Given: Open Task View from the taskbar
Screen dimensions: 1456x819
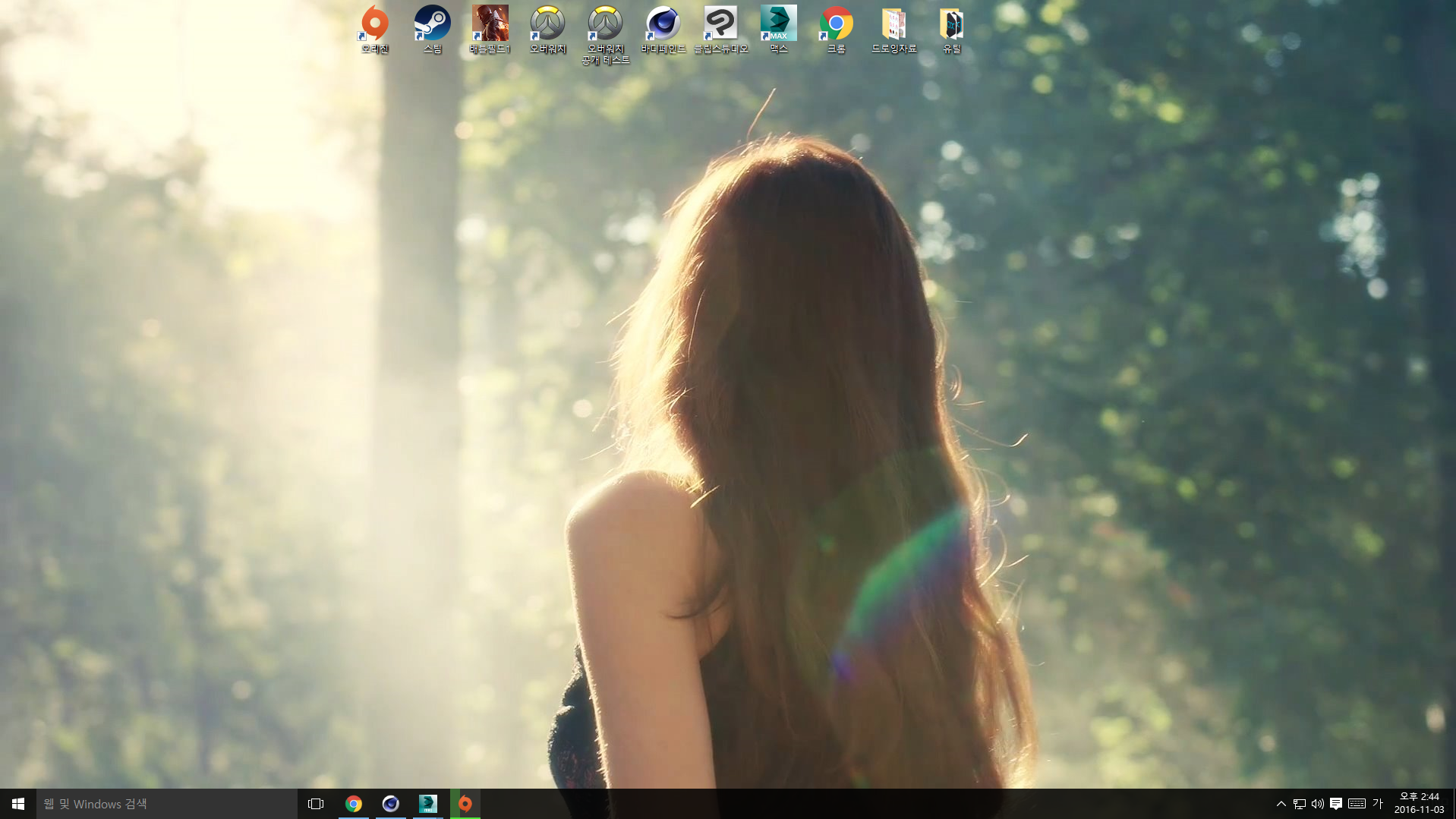Looking at the screenshot, I should 316,803.
